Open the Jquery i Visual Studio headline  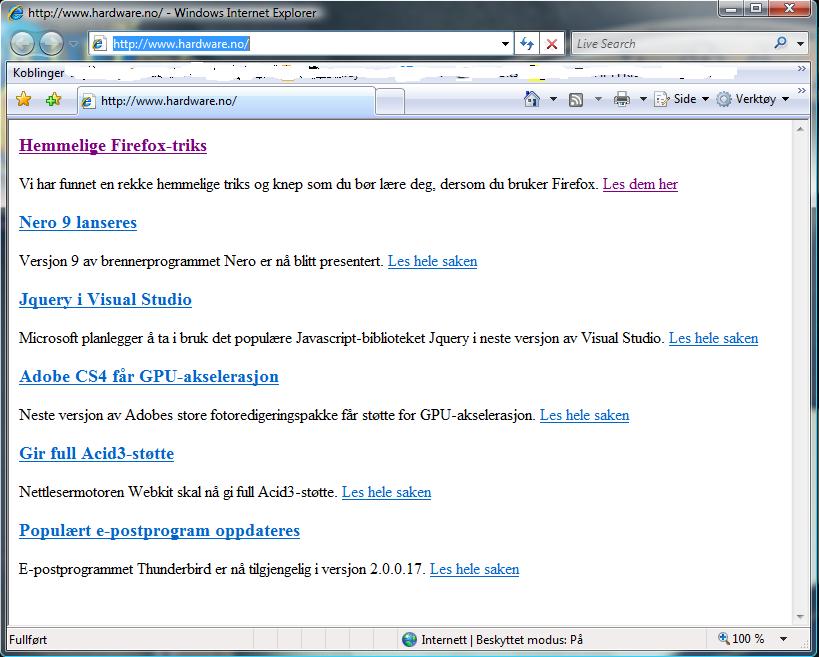click(x=106, y=300)
